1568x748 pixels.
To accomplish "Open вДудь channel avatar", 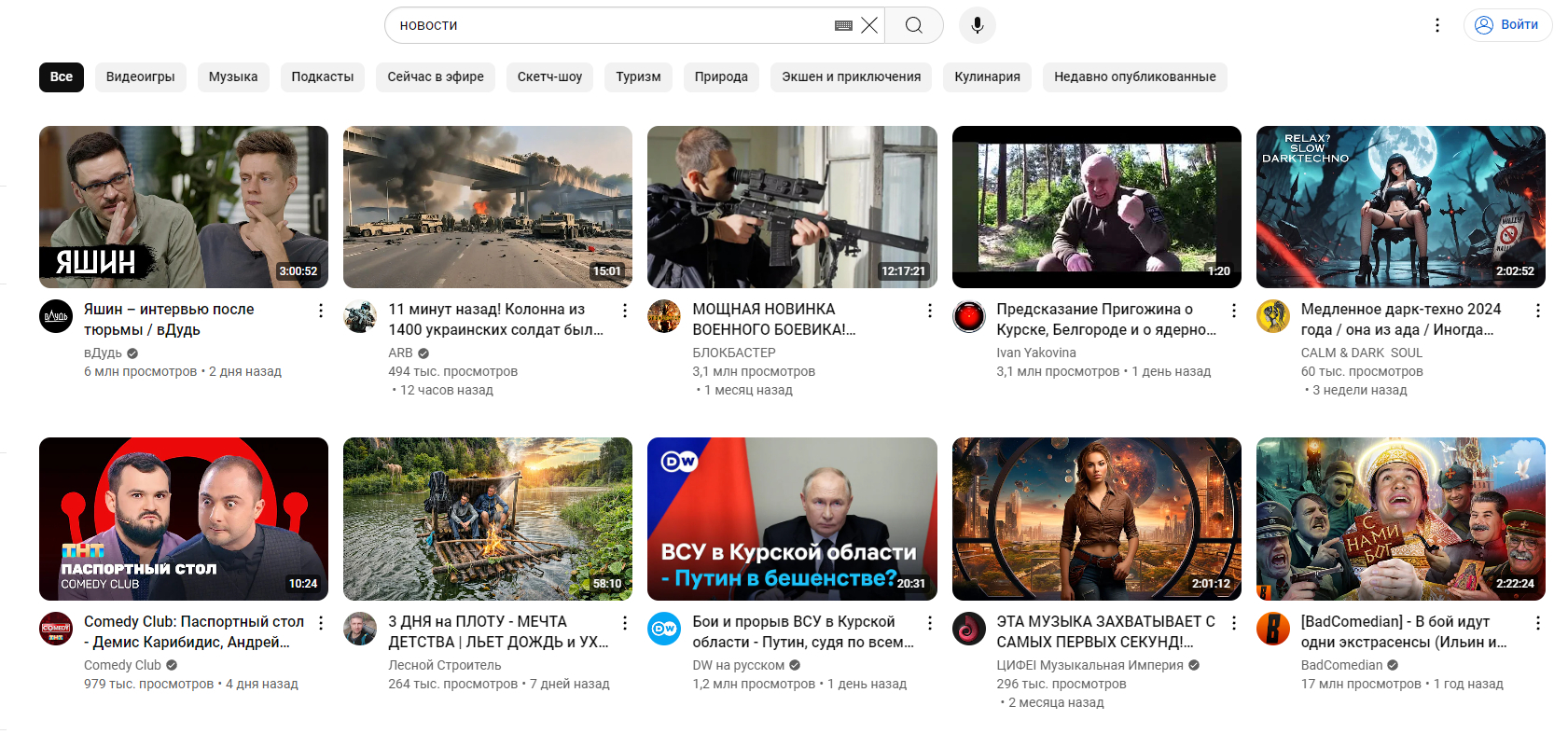I will (56, 316).
